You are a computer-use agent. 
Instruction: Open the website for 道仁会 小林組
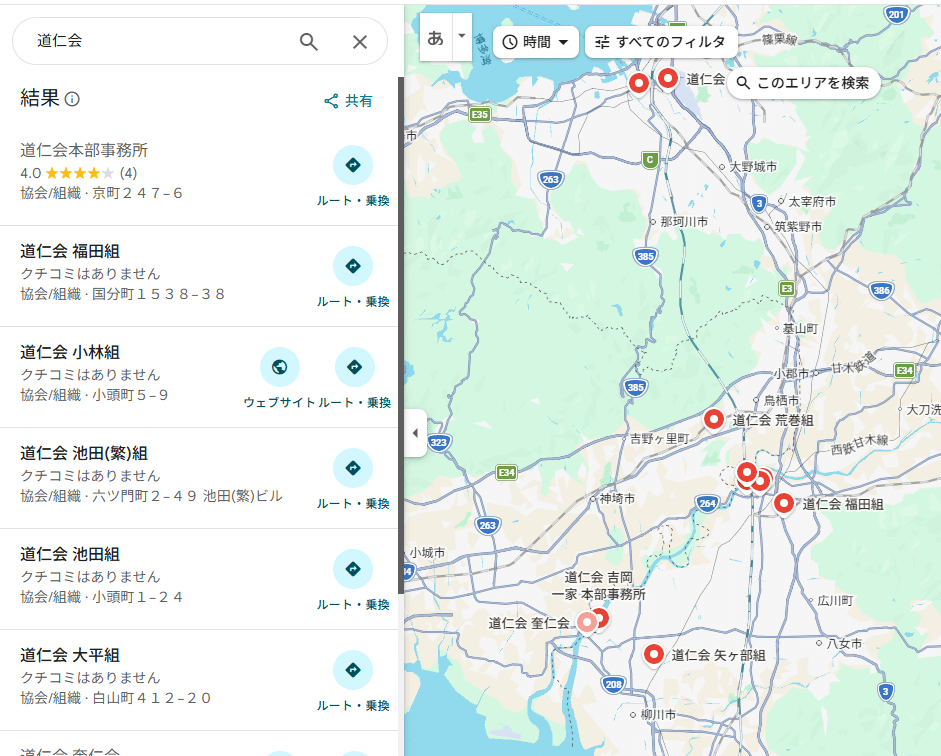[280, 368]
